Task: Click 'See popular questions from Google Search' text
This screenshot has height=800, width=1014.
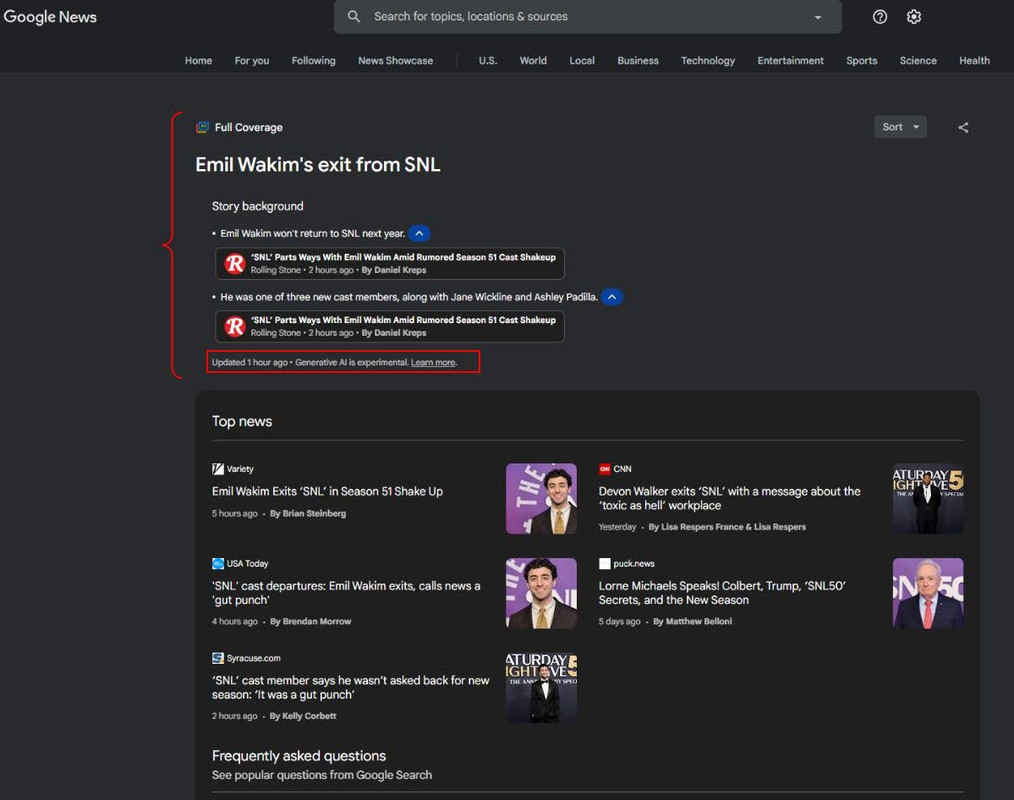Action: [x=321, y=775]
